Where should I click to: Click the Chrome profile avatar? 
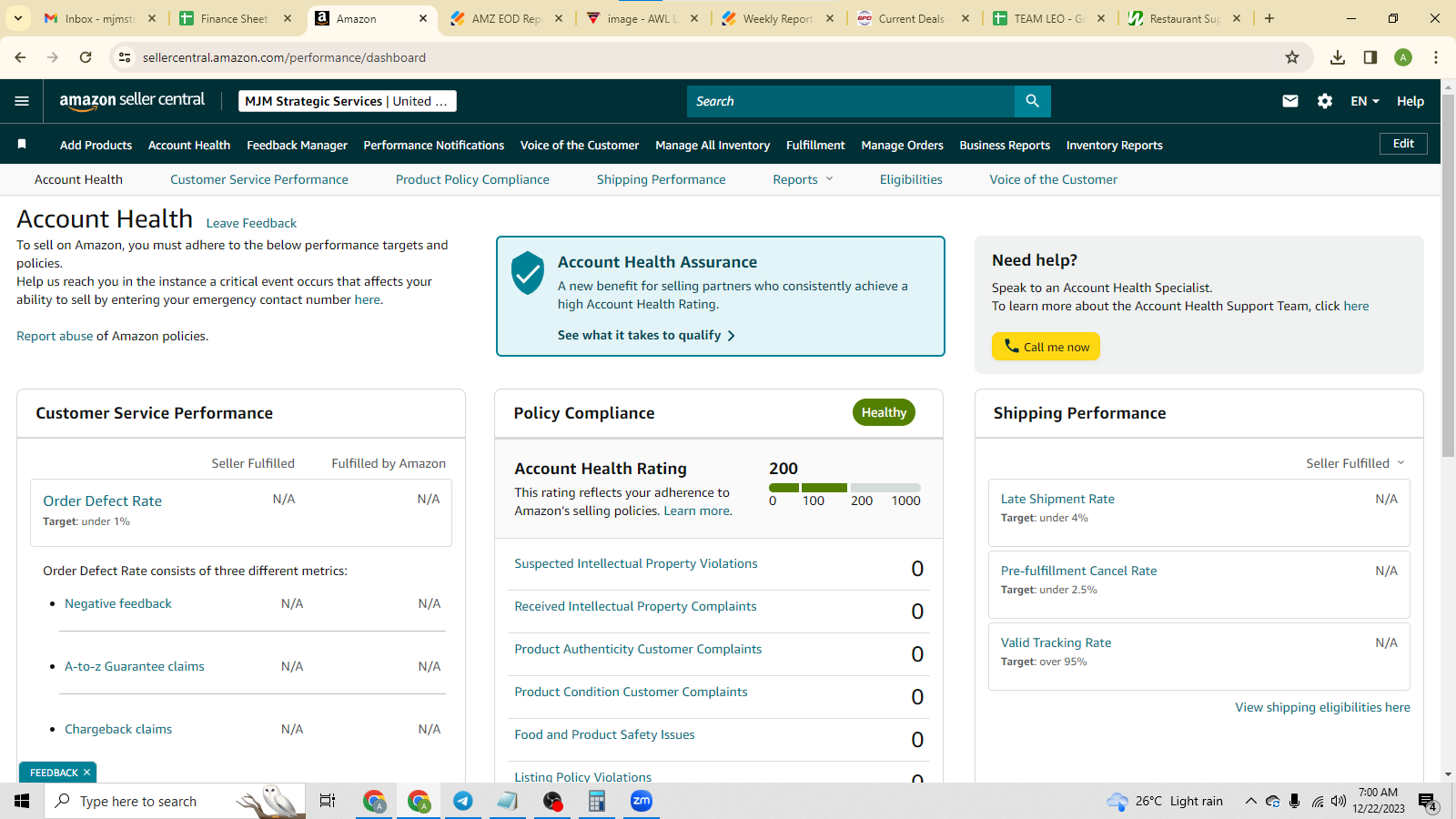point(1403,57)
